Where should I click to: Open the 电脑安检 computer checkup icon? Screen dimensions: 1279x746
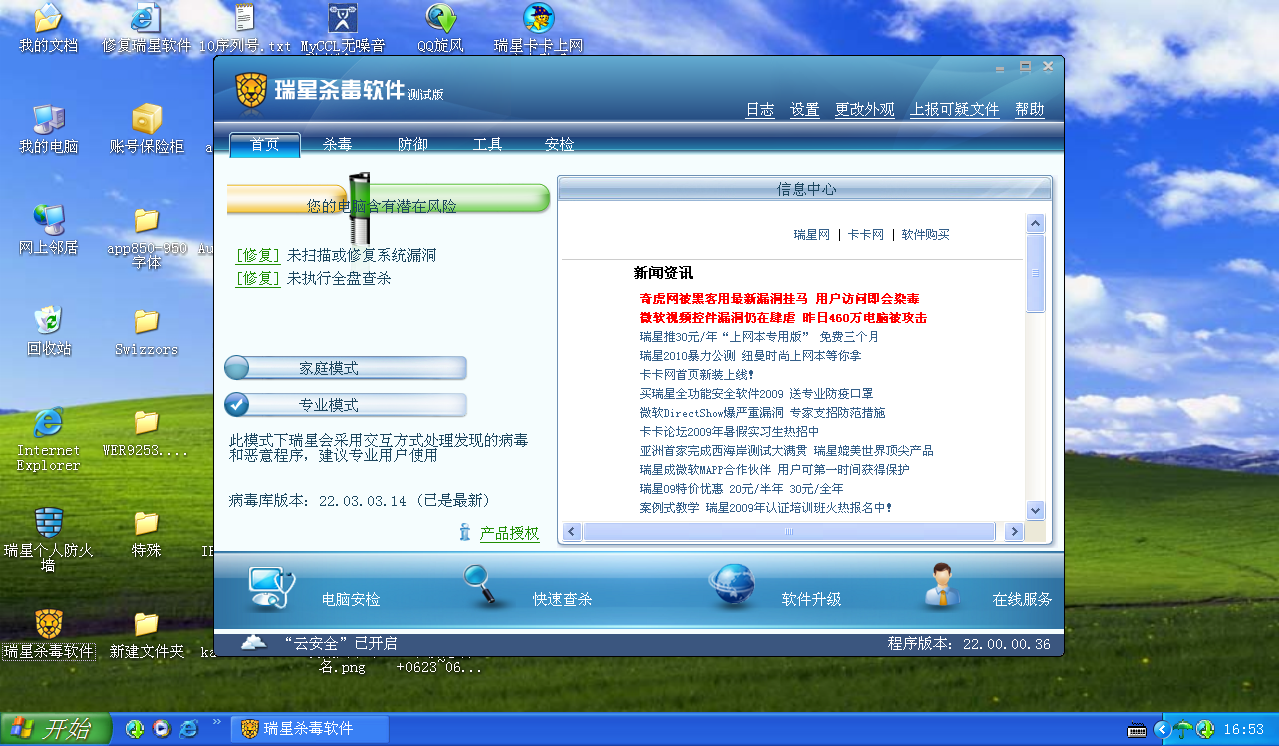[x=271, y=588]
